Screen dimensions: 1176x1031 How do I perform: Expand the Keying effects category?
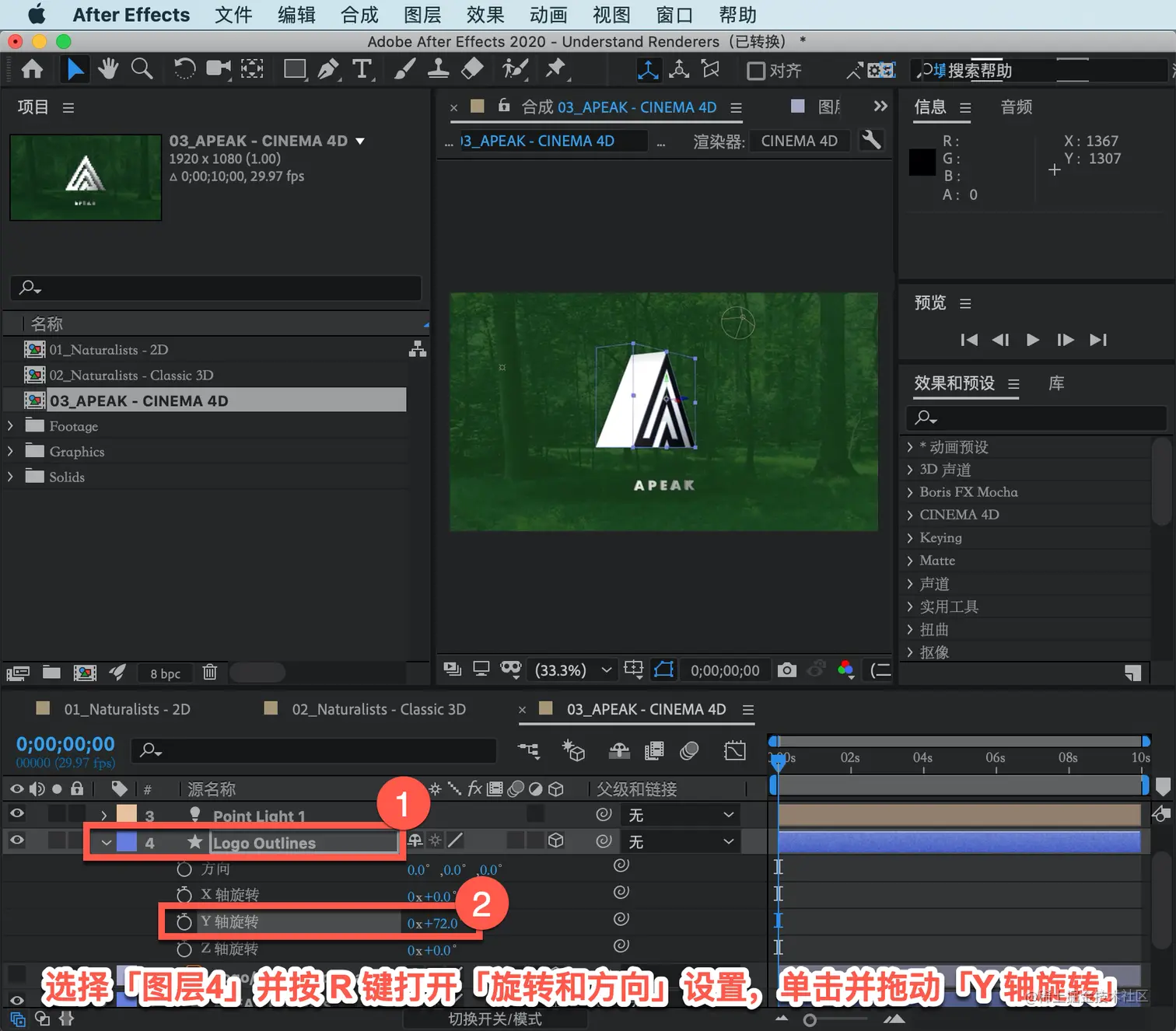click(x=909, y=537)
